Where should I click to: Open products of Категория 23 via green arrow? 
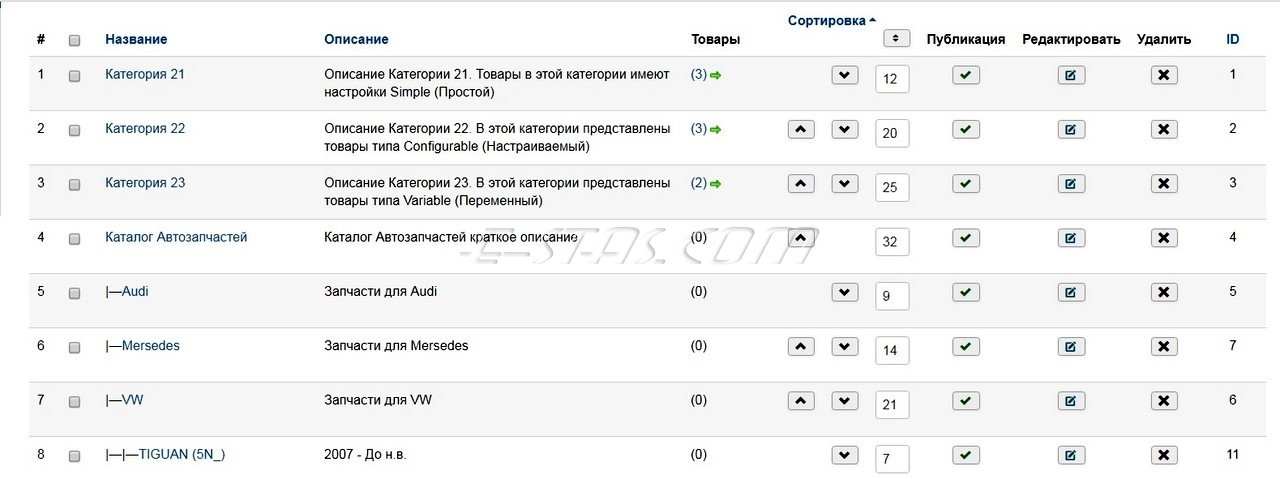[715, 184]
